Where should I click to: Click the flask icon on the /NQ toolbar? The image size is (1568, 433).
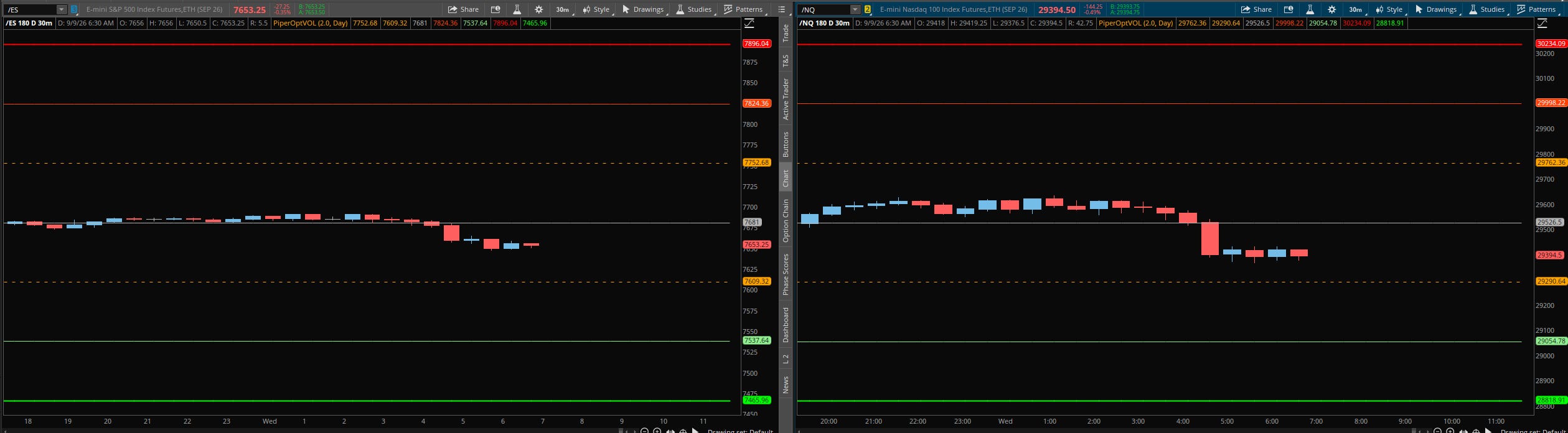click(x=1310, y=9)
